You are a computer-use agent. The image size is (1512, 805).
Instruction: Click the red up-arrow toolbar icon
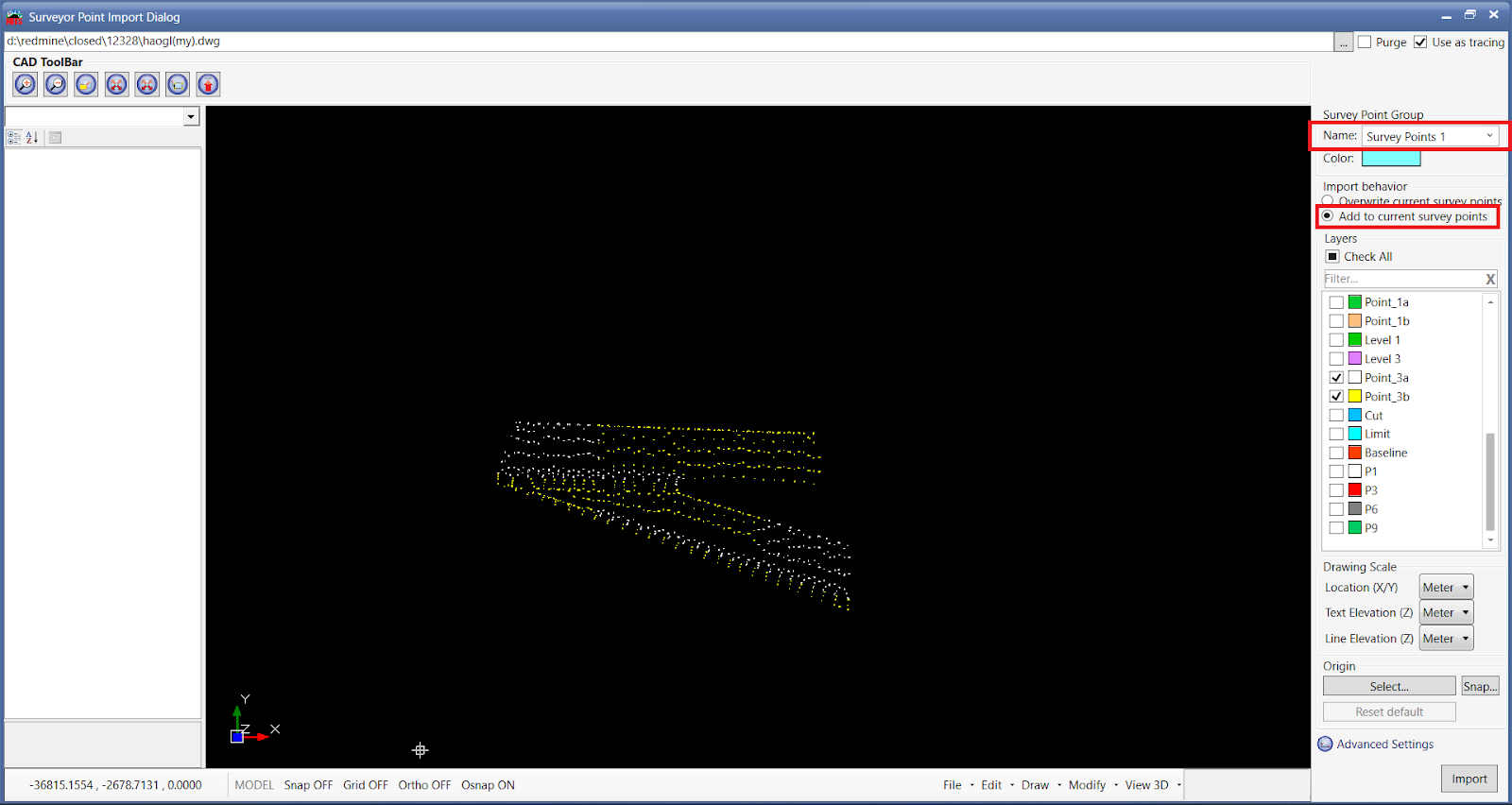pos(208,84)
